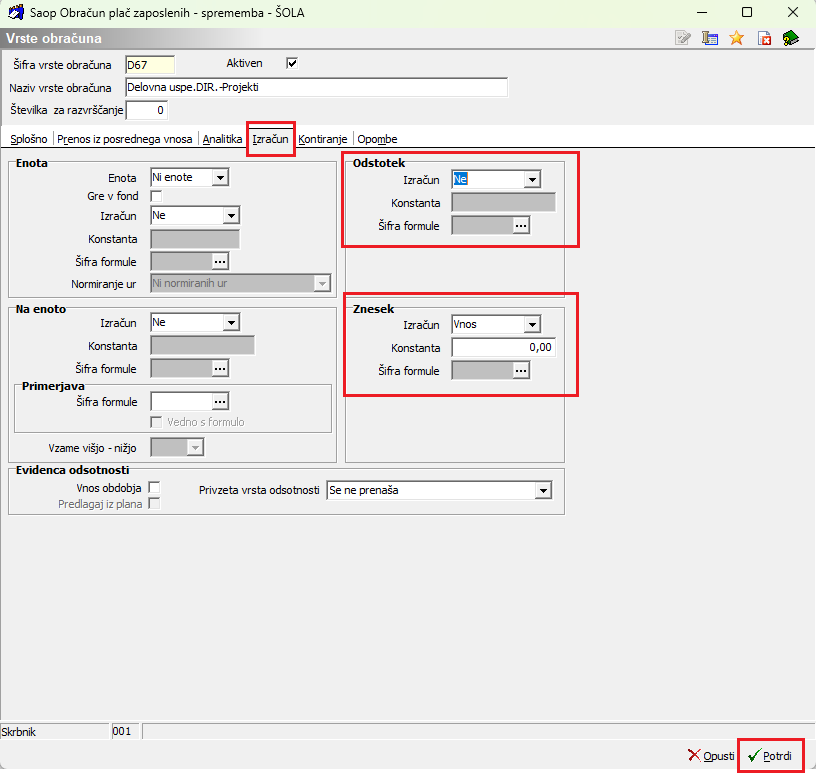Image resolution: width=816 pixels, height=777 pixels.
Task: Click the document with red X icon
Action: click(x=764, y=39)
